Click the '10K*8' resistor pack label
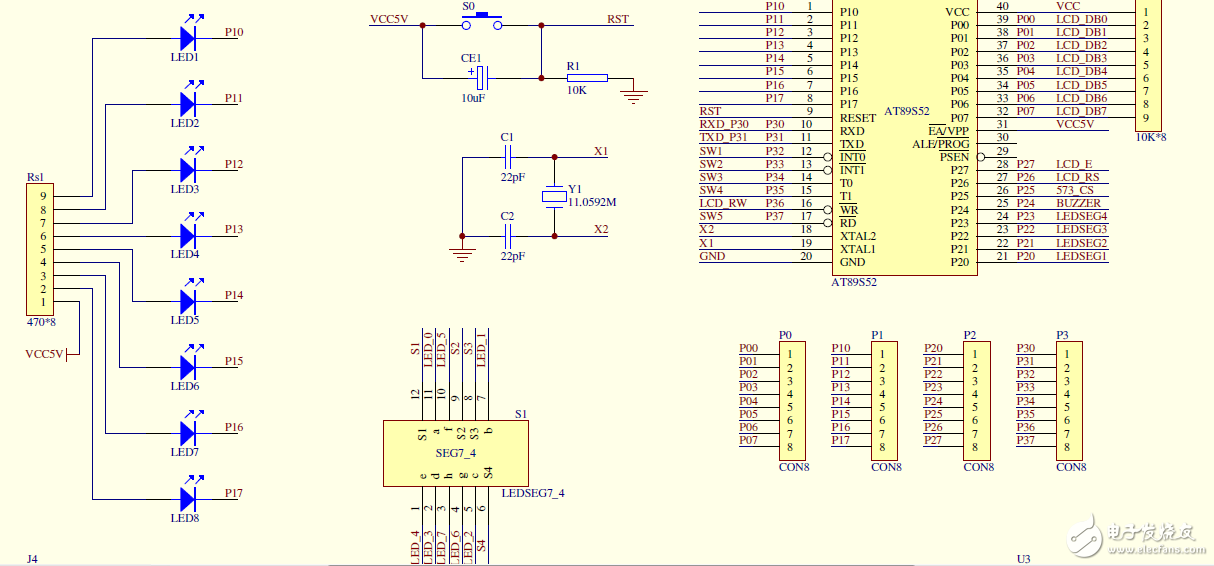Screen dimensions: 1214x566 [x=1151, y=136]
